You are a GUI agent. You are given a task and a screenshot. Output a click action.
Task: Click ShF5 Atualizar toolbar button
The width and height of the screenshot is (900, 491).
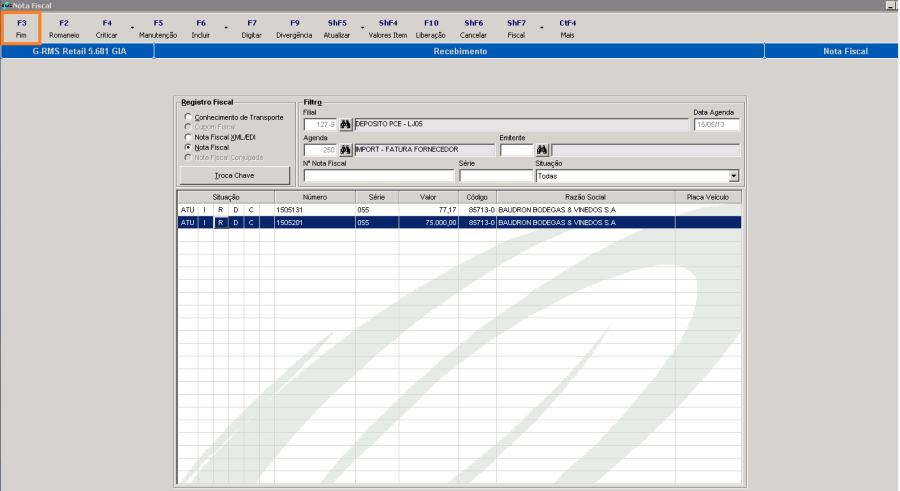click(x=337, y=29)
